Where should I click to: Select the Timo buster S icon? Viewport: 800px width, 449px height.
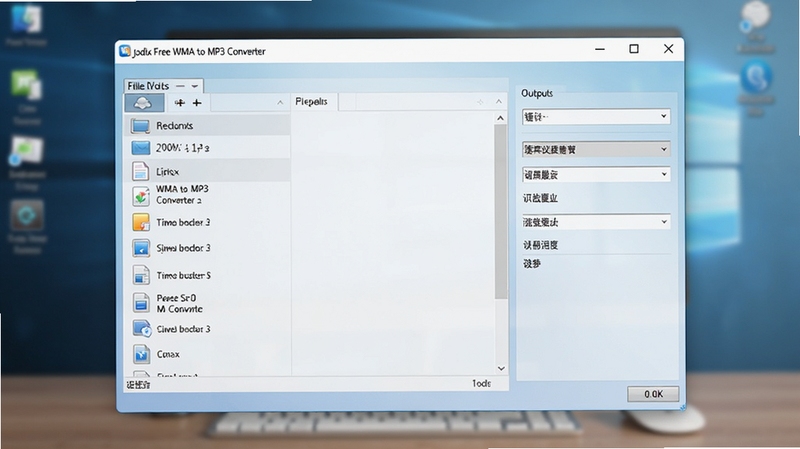(x=141, y=275)
